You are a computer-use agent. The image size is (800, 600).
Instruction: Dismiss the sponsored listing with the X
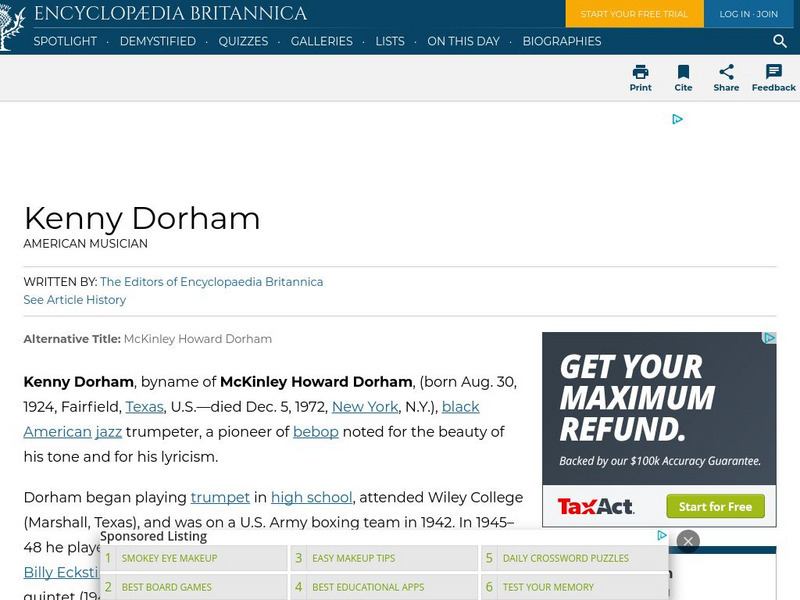(688, 540)
